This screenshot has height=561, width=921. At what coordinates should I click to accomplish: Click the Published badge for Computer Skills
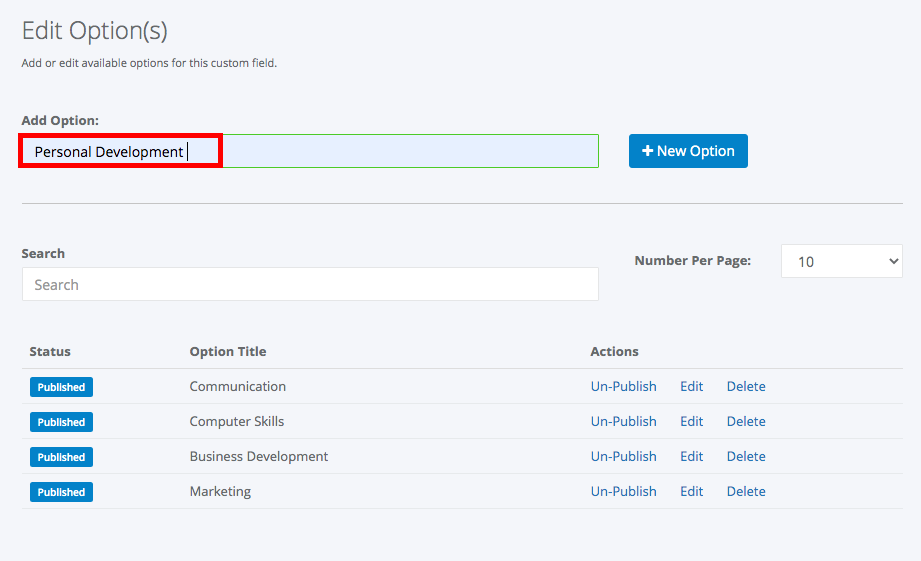pos(61,422)
